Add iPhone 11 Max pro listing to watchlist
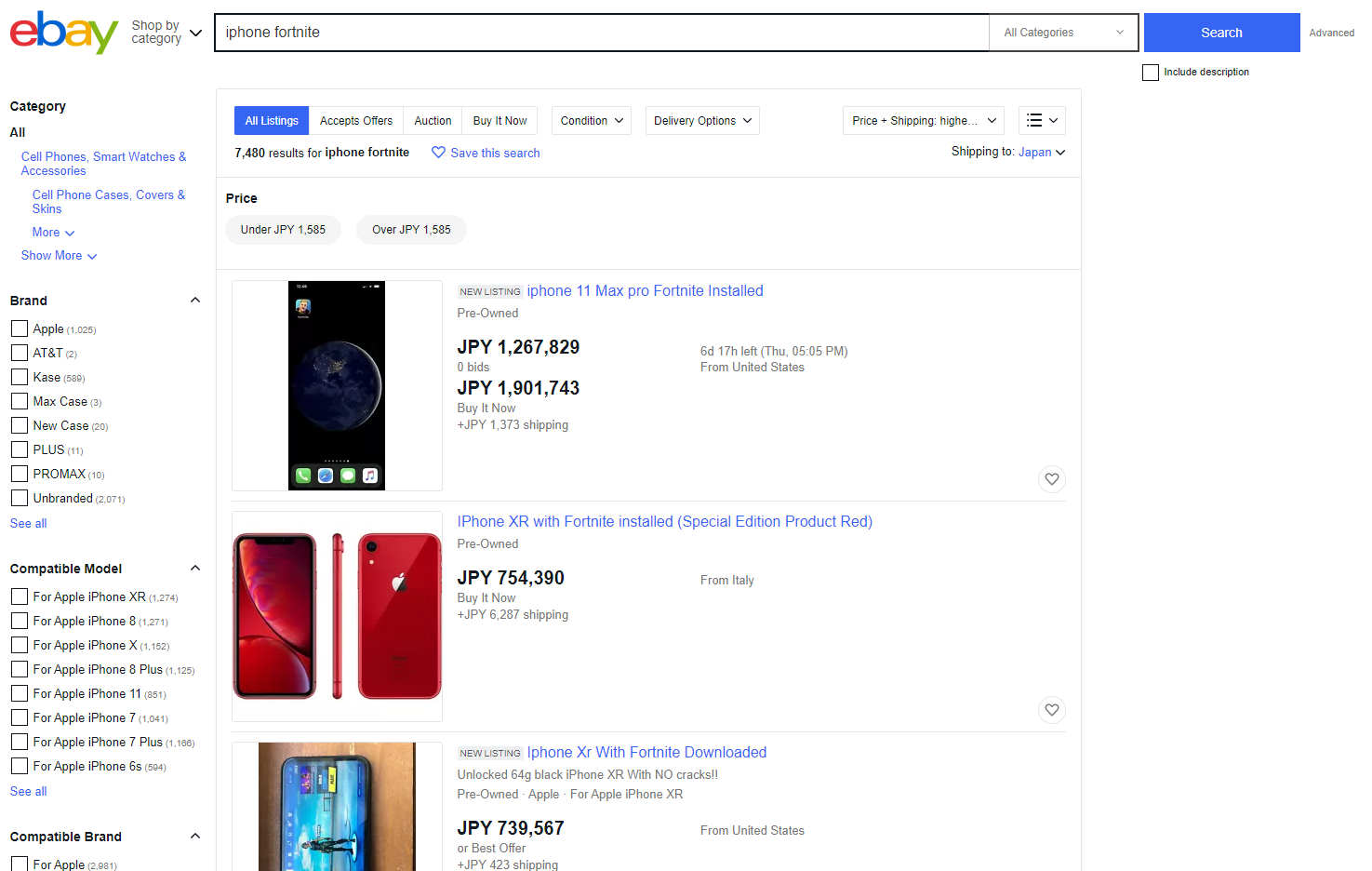Screen dimensions: 1372x871 coord(1051,479)
